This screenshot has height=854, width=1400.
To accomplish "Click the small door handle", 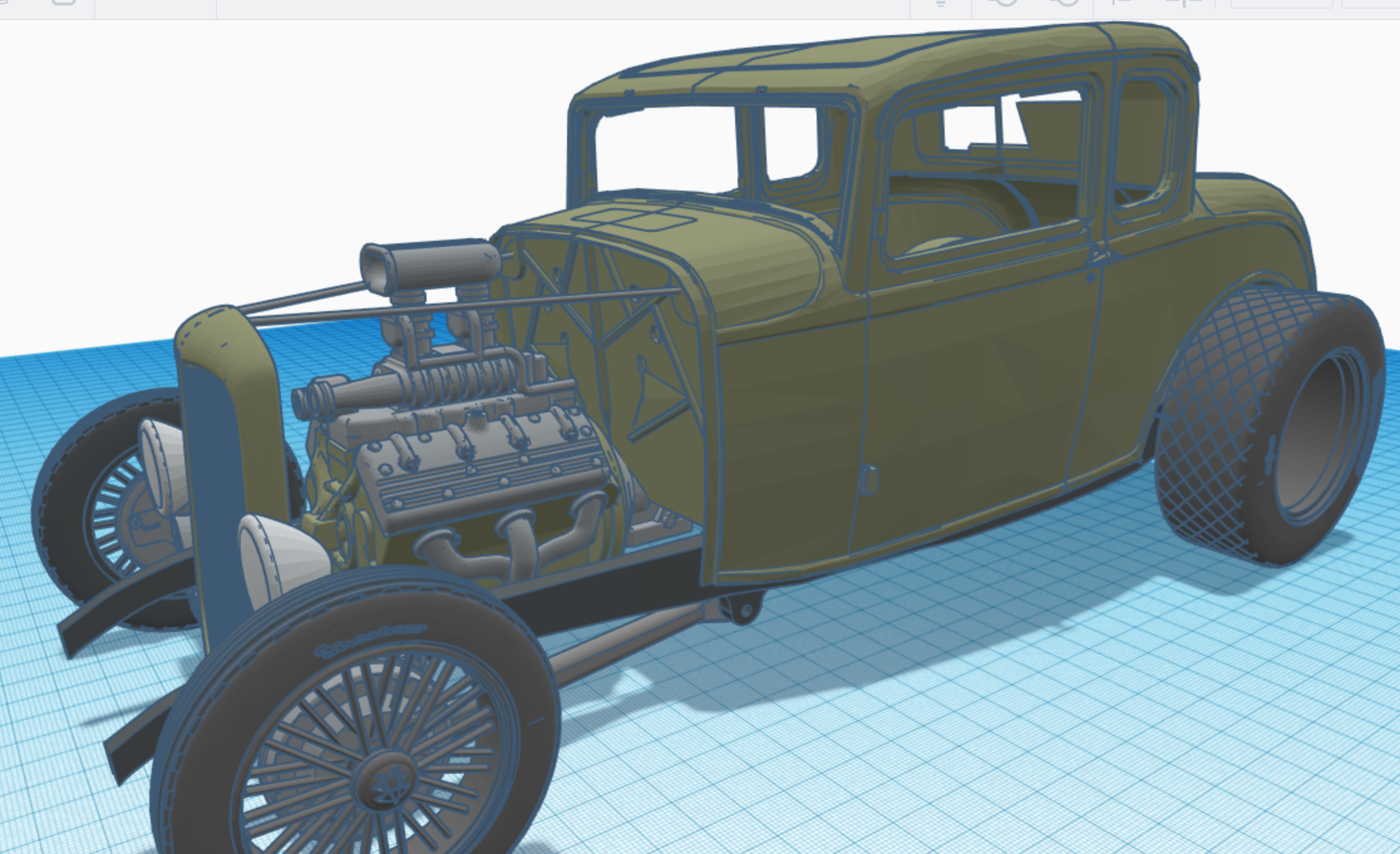I will (869, 480).
